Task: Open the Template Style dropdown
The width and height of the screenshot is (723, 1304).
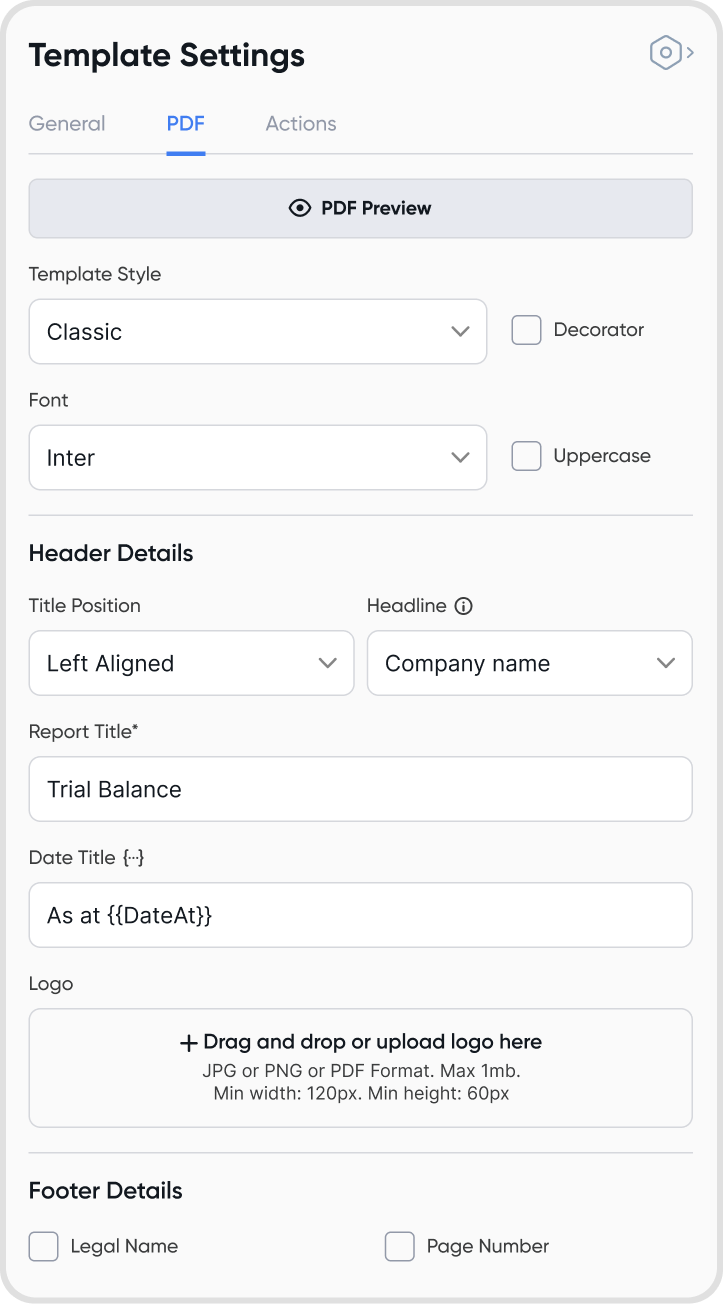Action: (258, 332)
